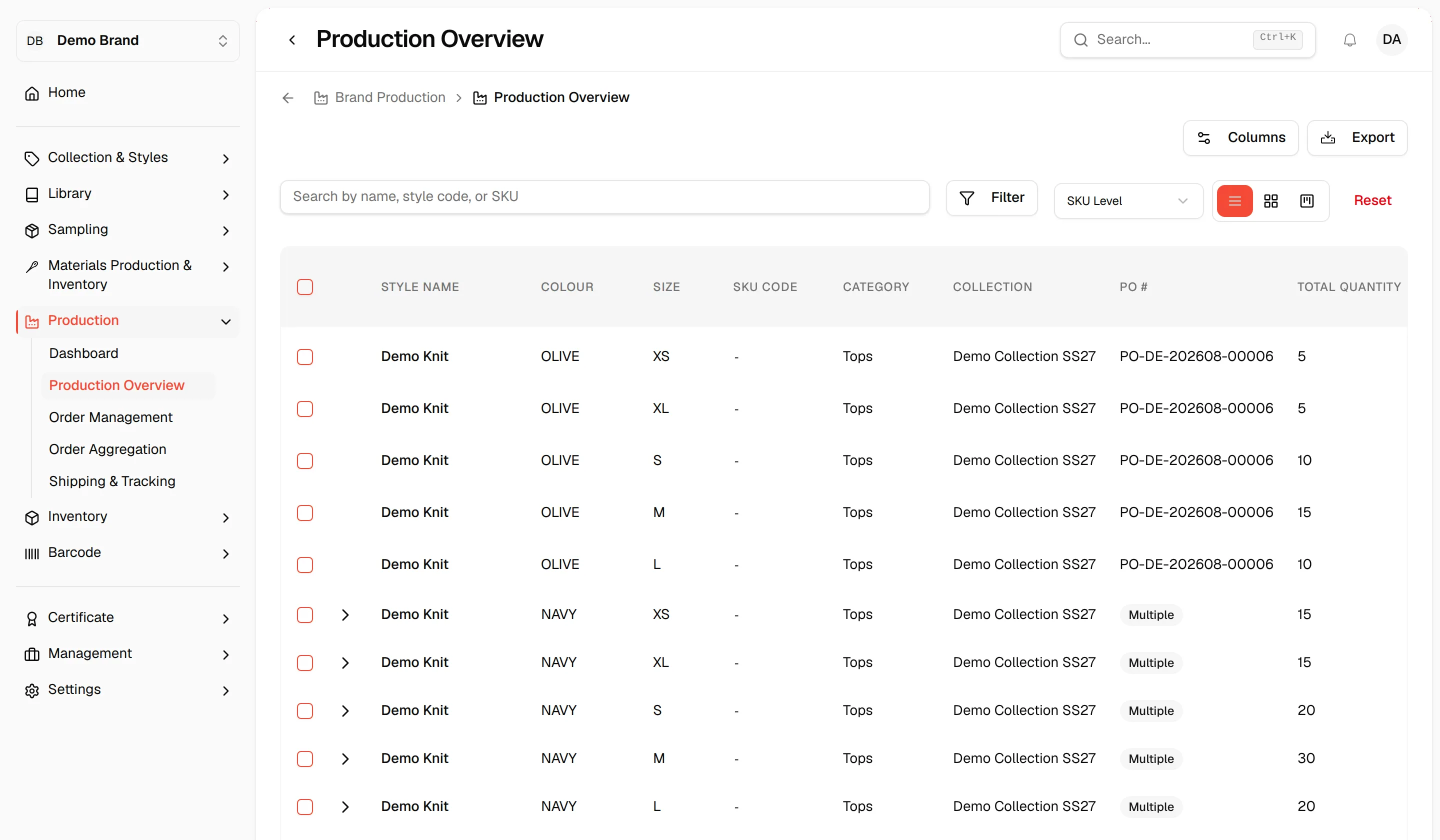Open Dashboard under Production
Image resolution: width=1440 pixels, height=840 pixels.
click(x=83, y=353)
